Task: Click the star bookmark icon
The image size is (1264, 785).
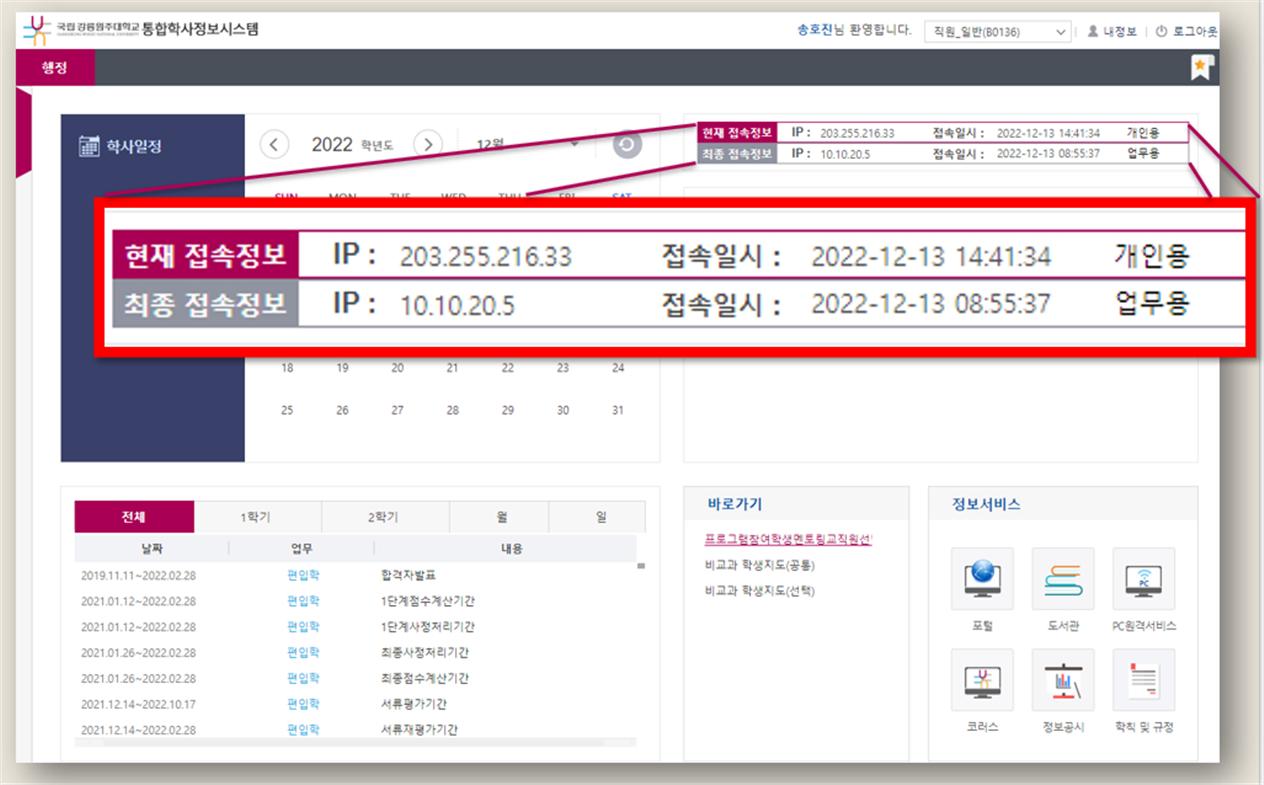Action: click(x=1200, y=67)
